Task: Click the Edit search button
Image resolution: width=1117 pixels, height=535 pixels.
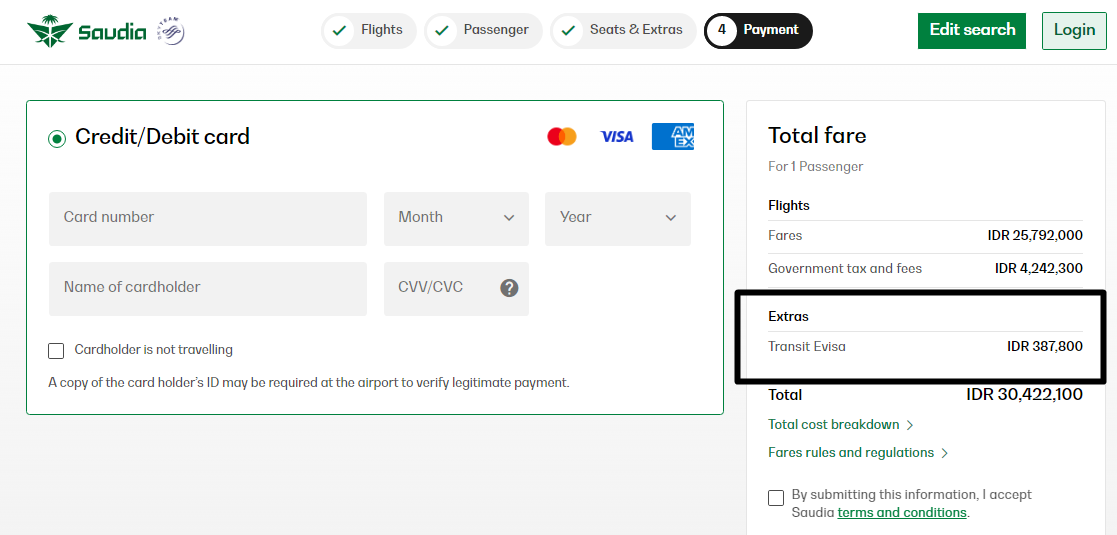Action: click(x=972, y=30)
